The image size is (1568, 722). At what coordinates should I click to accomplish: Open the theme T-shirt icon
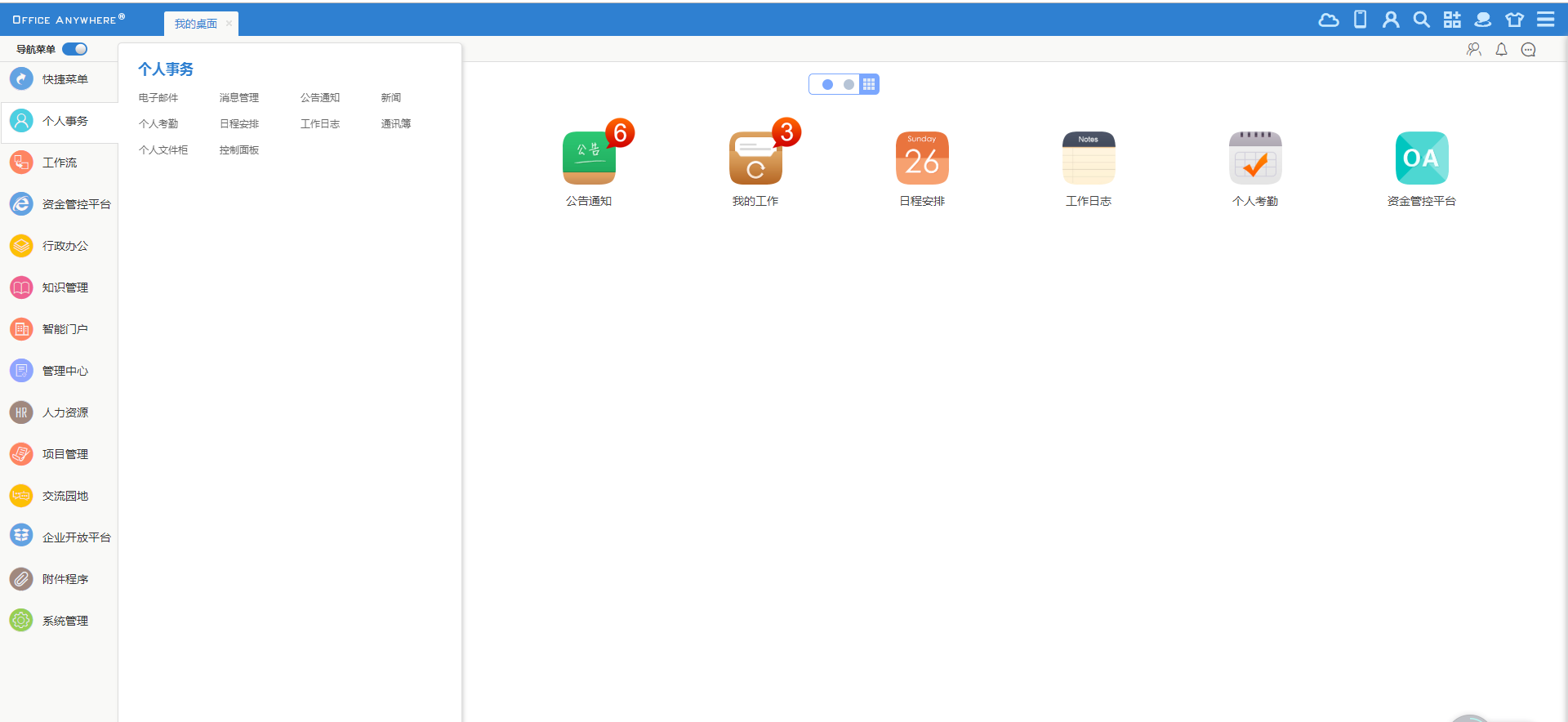click(x=1515, y=20)
